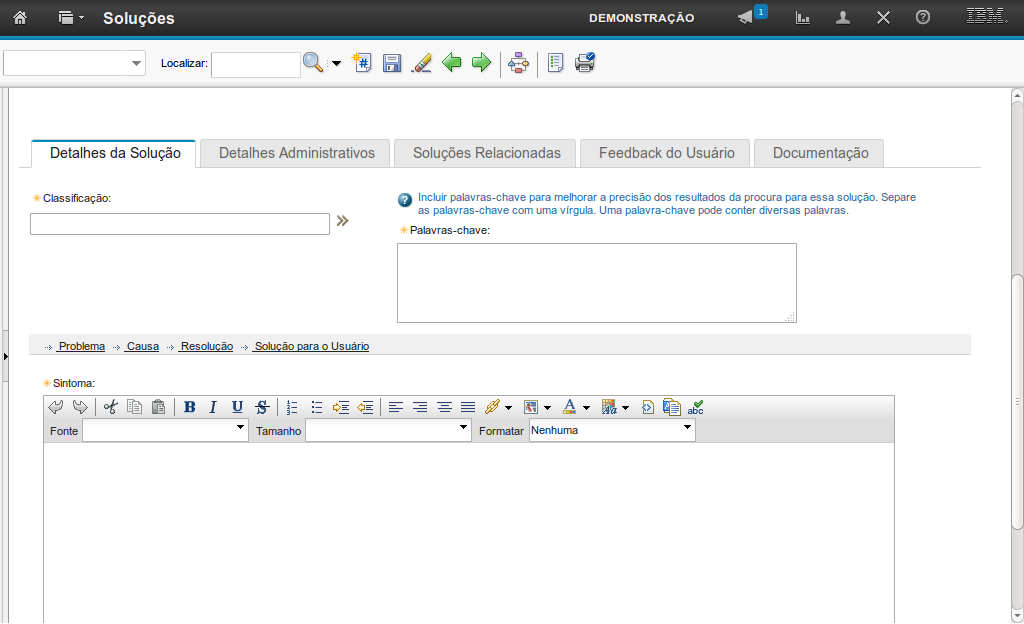This screenshot has width=1024, height=624.
Task: Click the Home icon in header
Action: (19, 18)
